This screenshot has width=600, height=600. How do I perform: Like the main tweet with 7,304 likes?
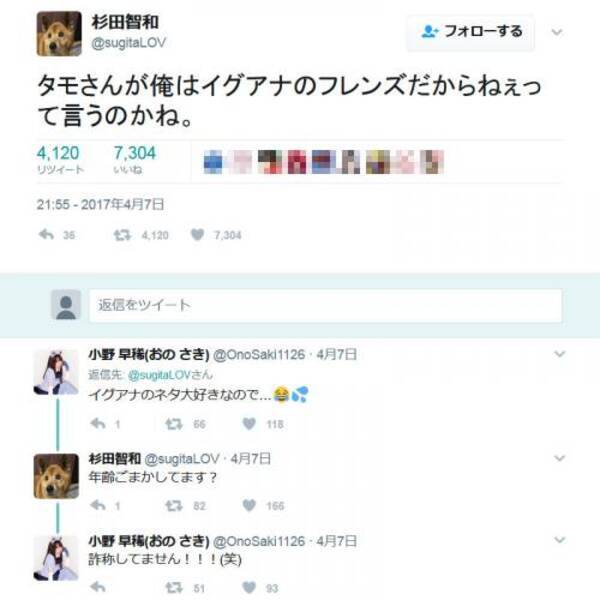pyautogui.click(x=197, y=235)
